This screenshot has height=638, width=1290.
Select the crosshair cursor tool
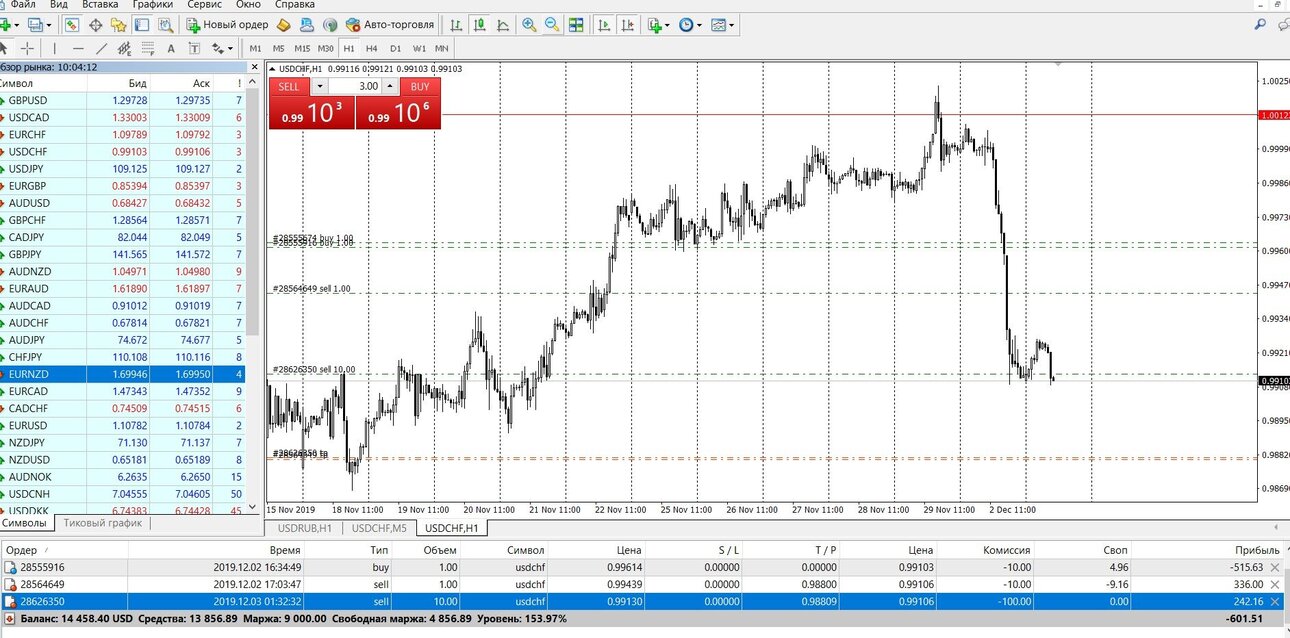point(27,48)
